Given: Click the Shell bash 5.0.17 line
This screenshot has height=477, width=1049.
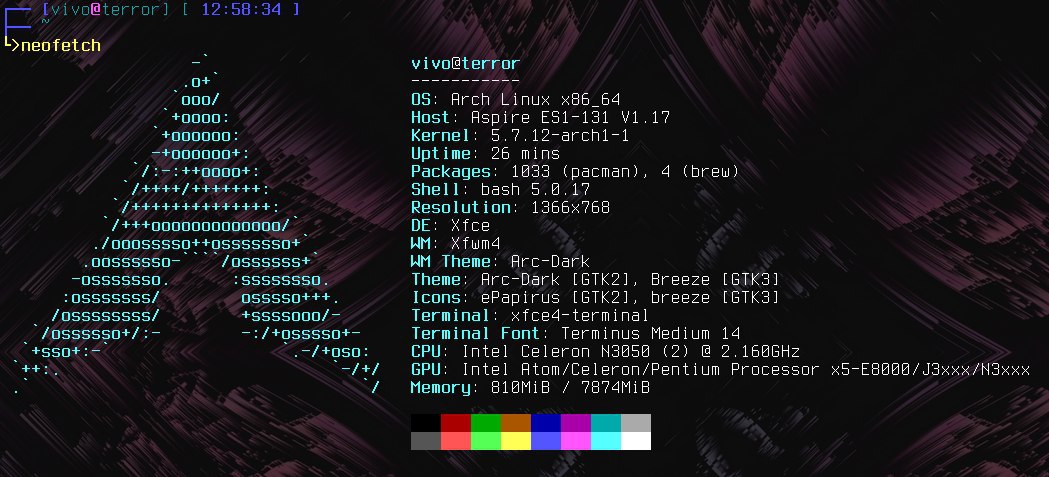Looking at the screenshot, I should click(x=500, y=190).
